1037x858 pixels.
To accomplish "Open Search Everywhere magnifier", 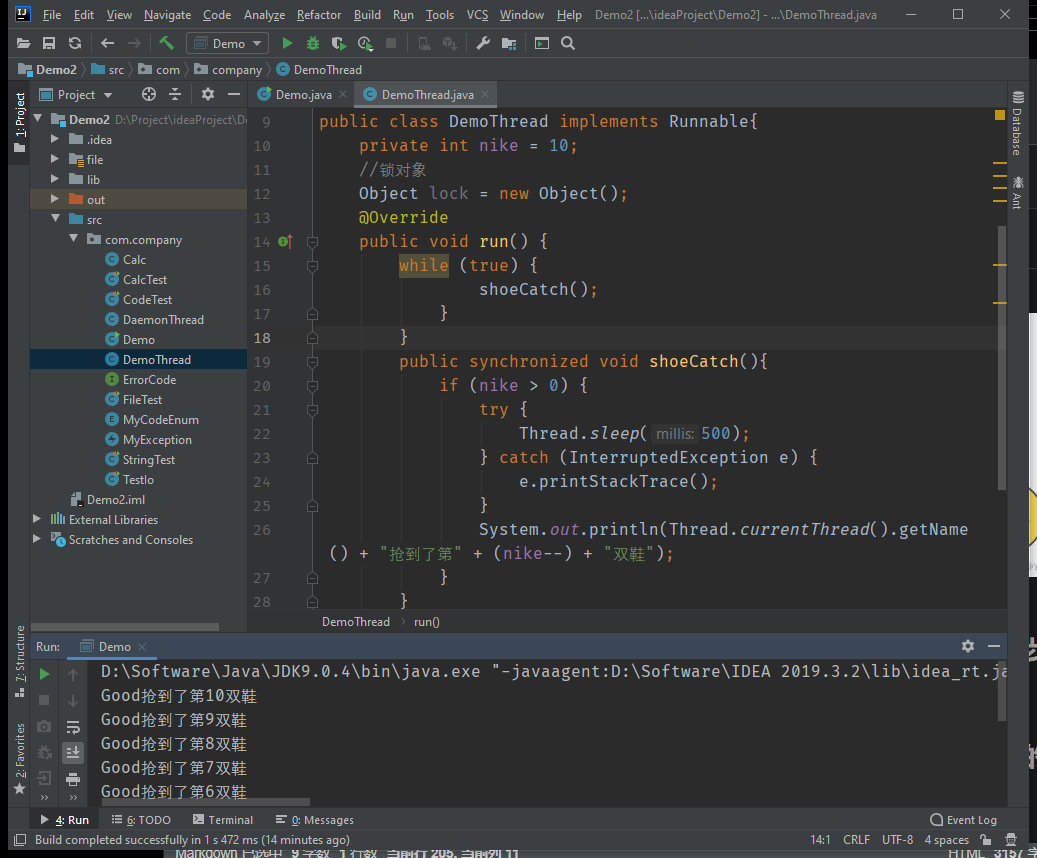I will tap(567, 44).
